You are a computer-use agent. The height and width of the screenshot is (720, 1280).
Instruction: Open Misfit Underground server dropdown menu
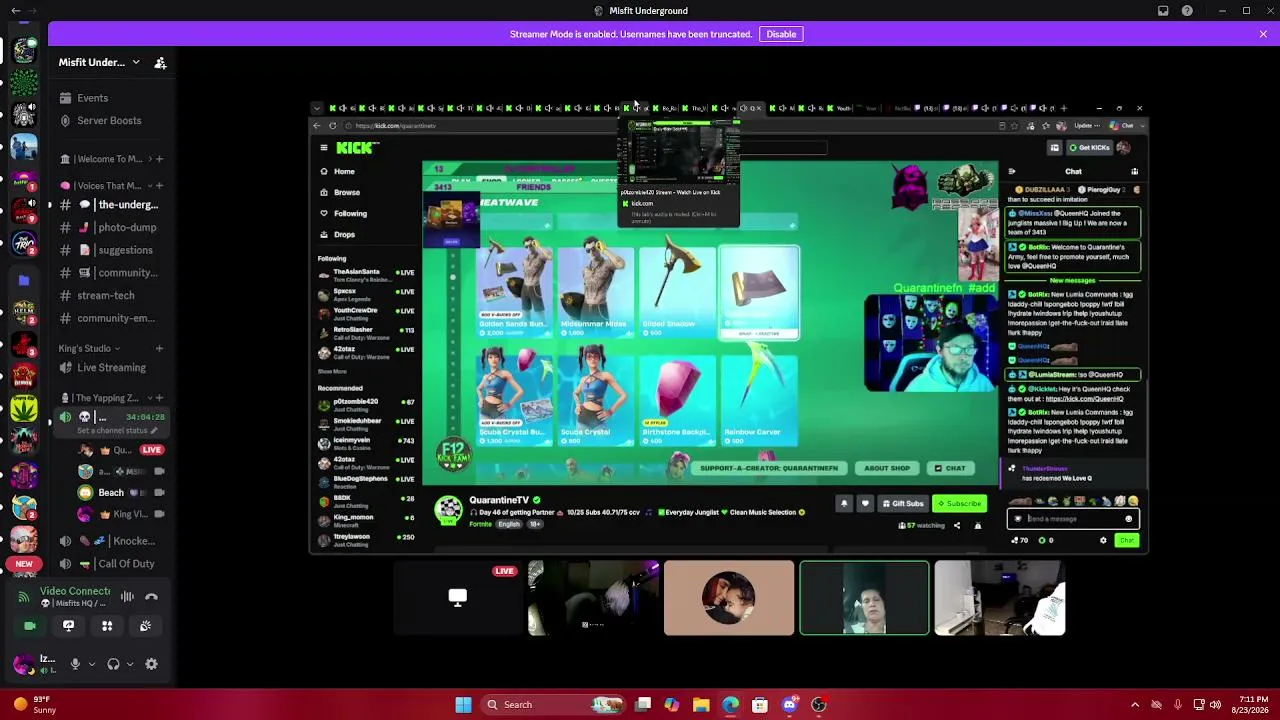pos(100,62)
